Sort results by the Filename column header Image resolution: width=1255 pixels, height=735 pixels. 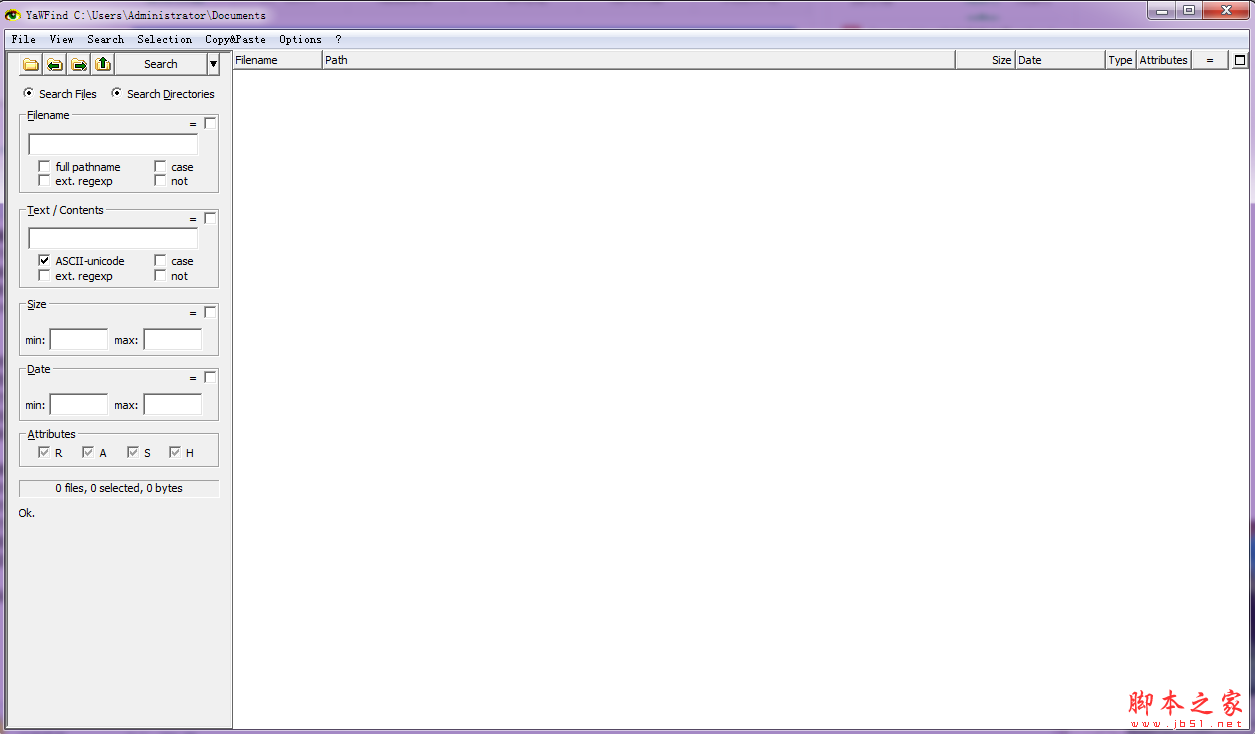277,60
